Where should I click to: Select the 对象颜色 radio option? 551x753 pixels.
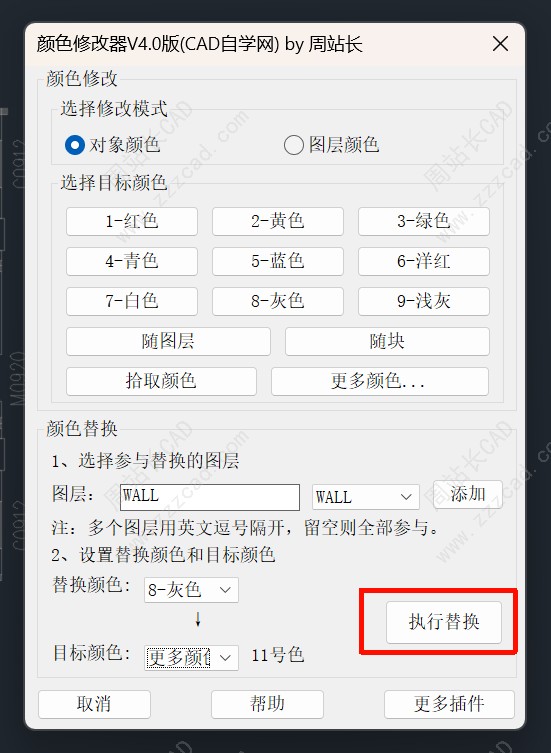[112, 145]
